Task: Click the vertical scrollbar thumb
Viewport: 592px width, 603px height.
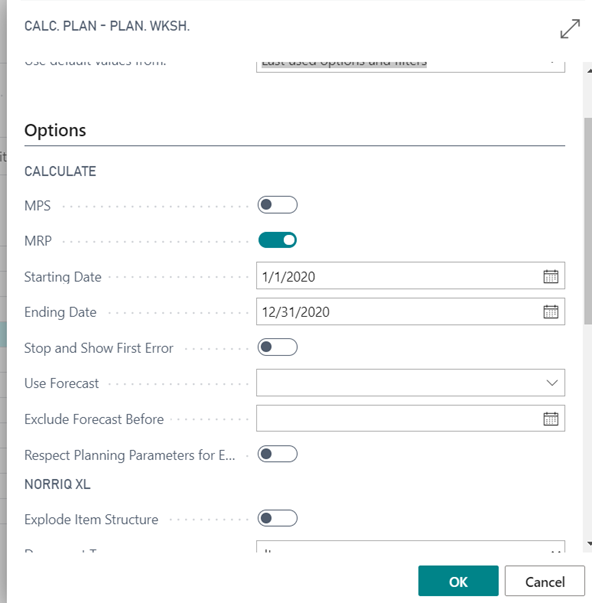Action: (x=588, y=221)
